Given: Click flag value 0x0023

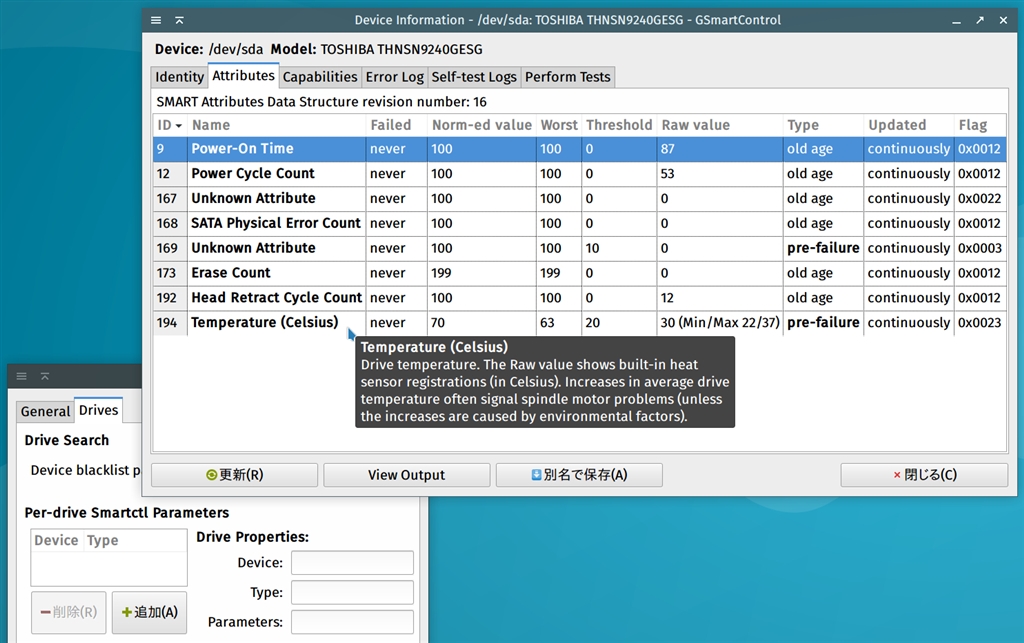Looking at the screenshot, I should [979, 322].
